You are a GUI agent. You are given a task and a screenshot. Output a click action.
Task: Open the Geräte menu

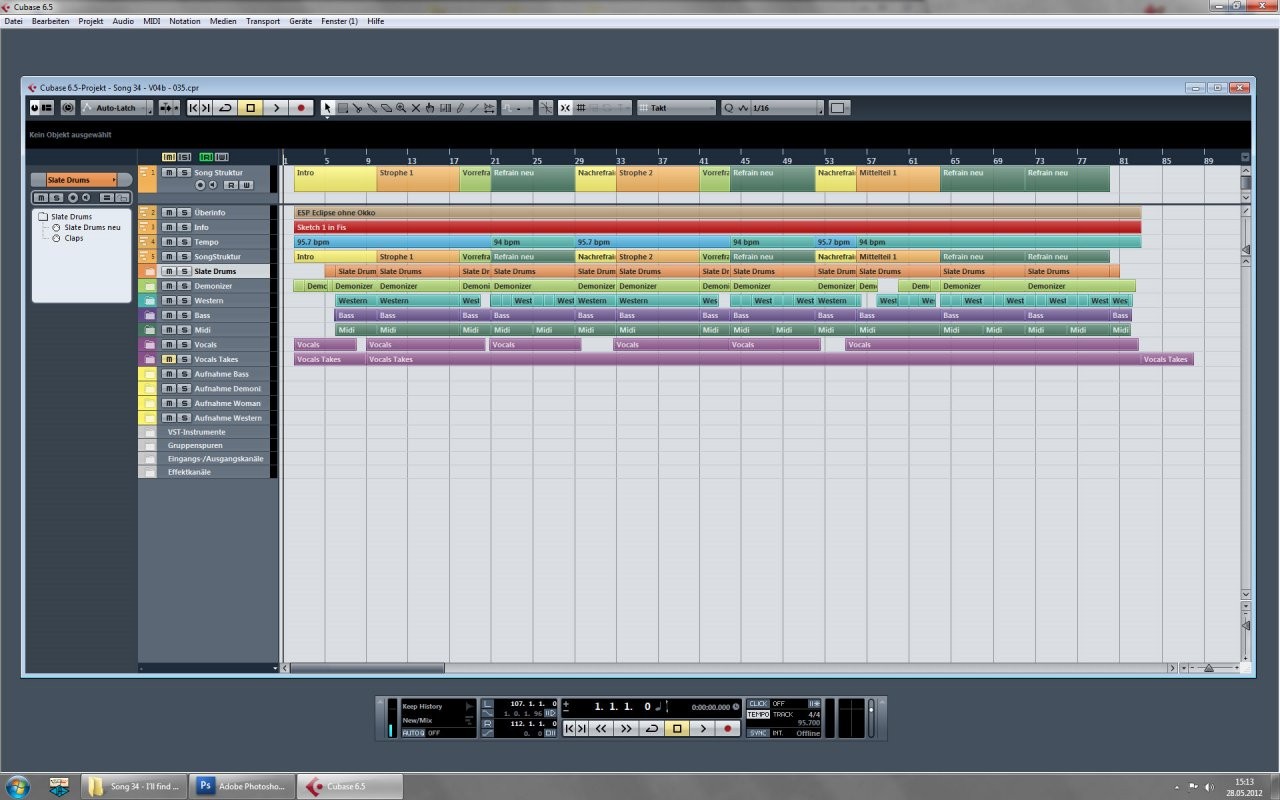pyautogui.click(x=300, y=21)
